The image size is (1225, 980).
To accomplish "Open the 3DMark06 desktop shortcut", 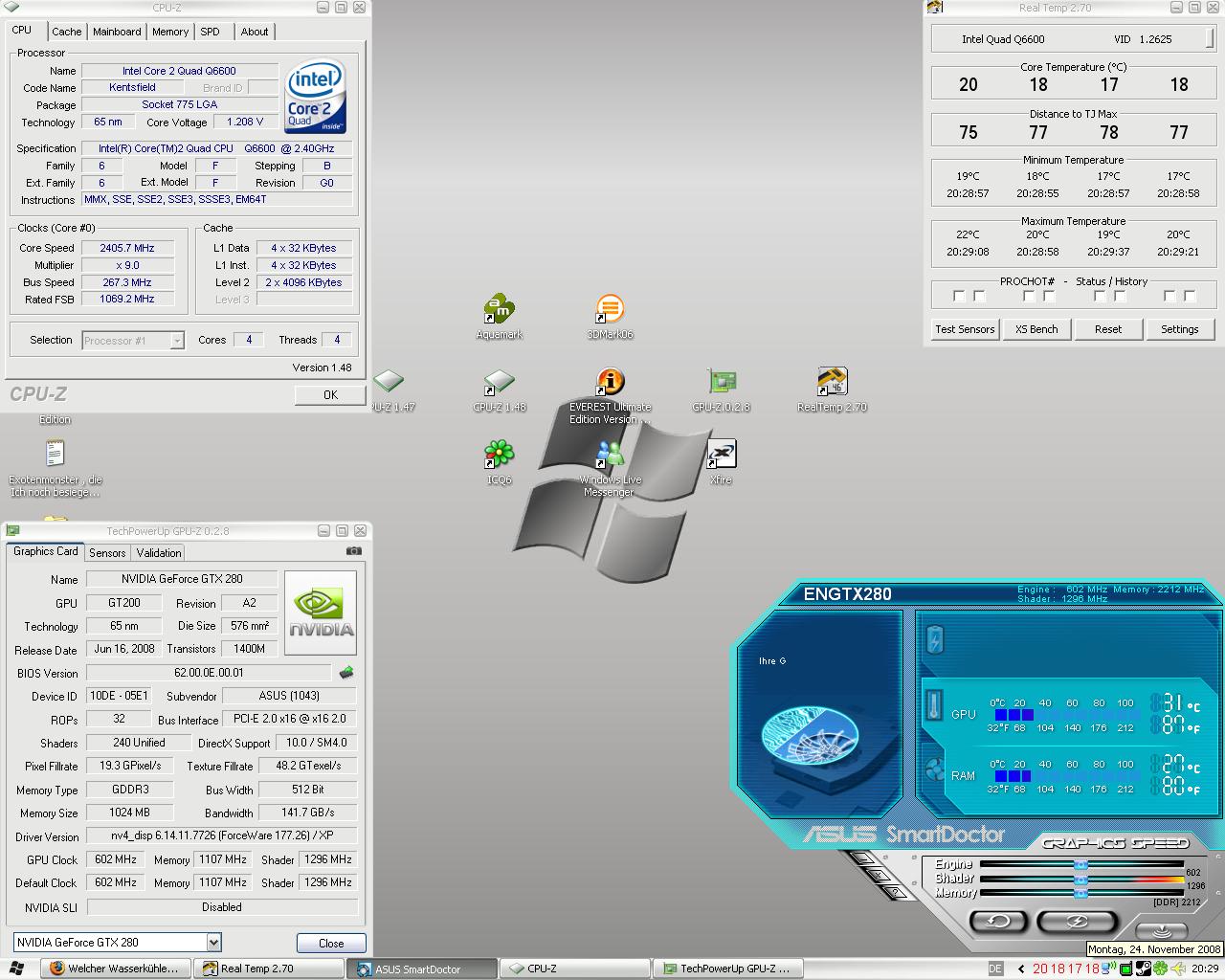I will coord(610,317).
